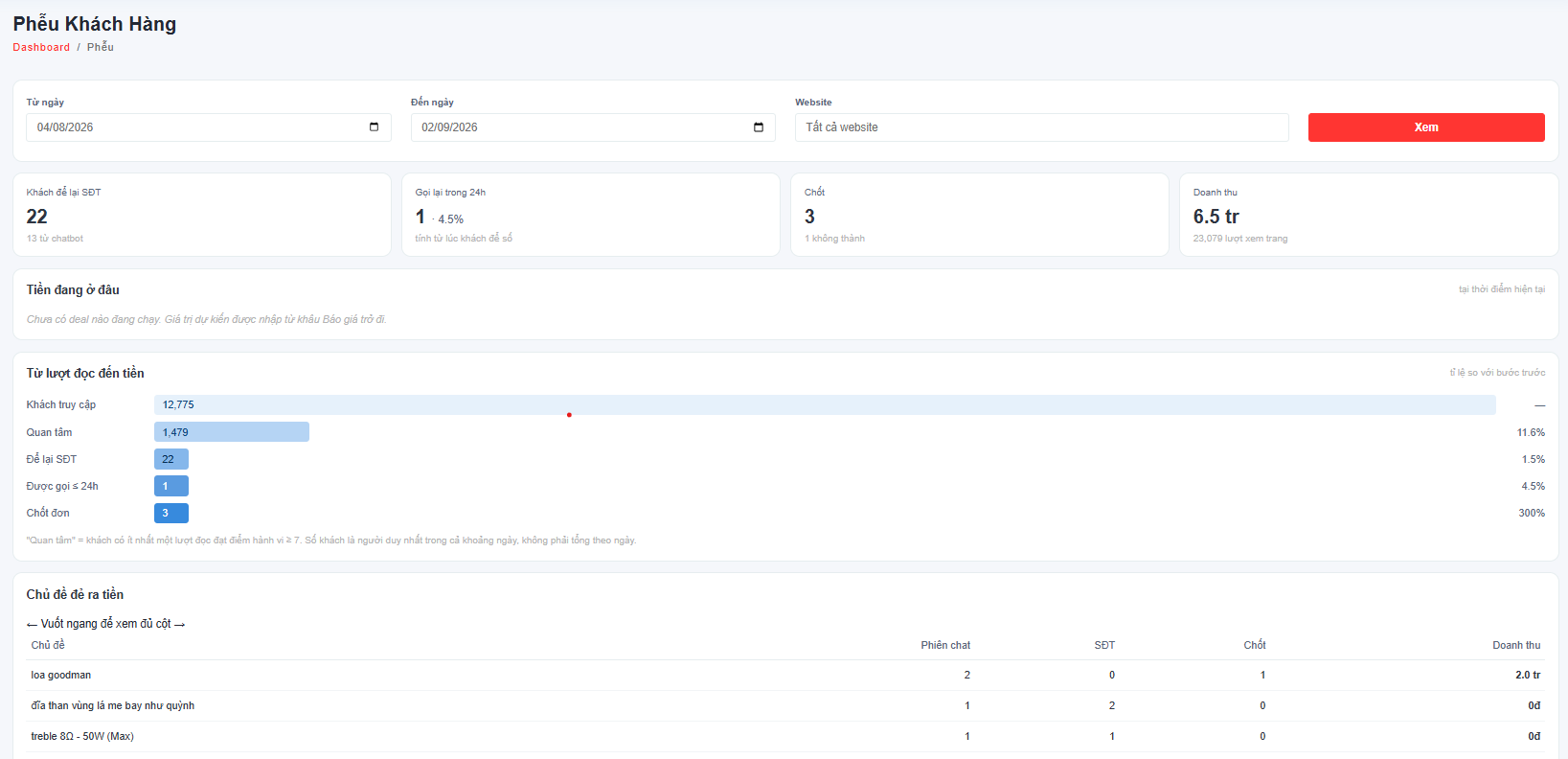
Task: Click the 13 từ chatbot subtext
Action: pos(55,239)
